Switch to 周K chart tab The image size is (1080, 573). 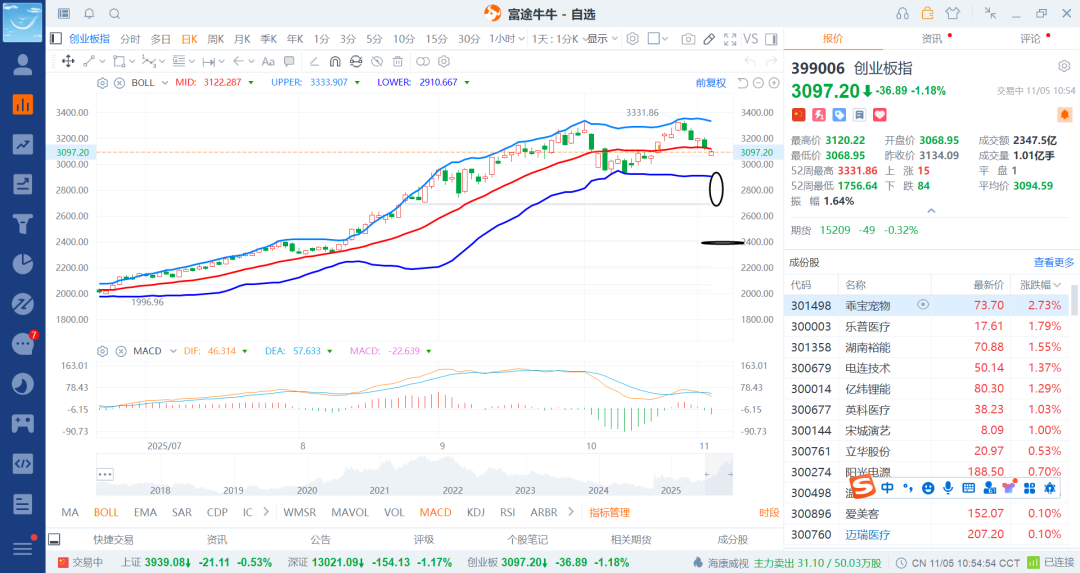tap(216, 39)
